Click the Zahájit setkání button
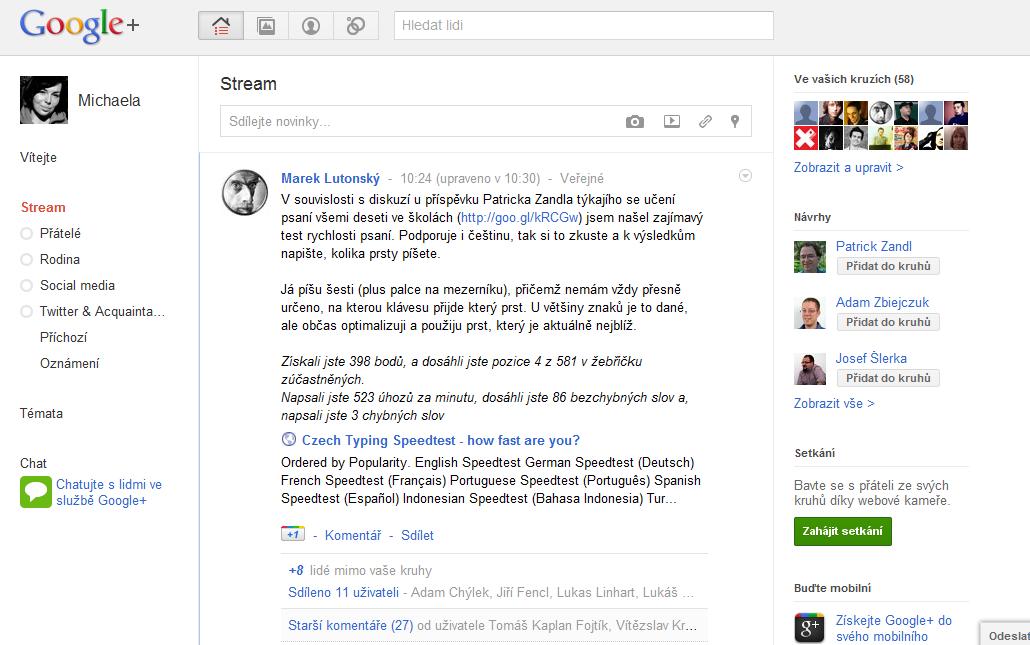The width and height of the screenshot is (1030, 645). click(x=843, y=531)
